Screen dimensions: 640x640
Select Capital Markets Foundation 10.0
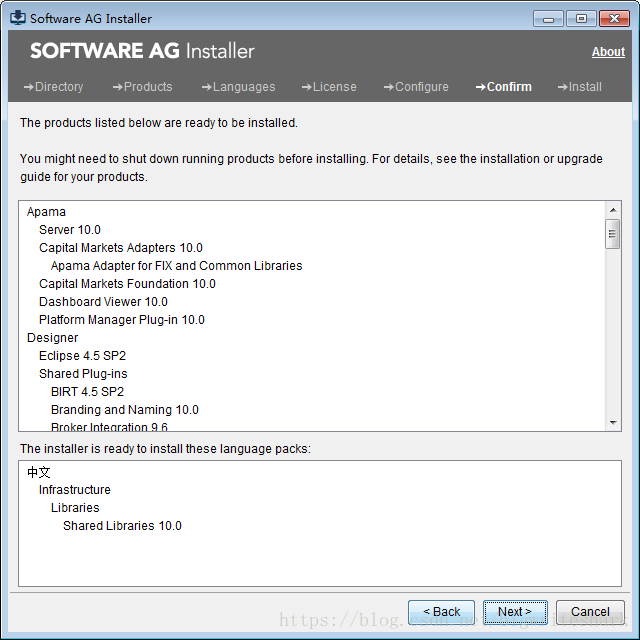(x=127, y=284)
